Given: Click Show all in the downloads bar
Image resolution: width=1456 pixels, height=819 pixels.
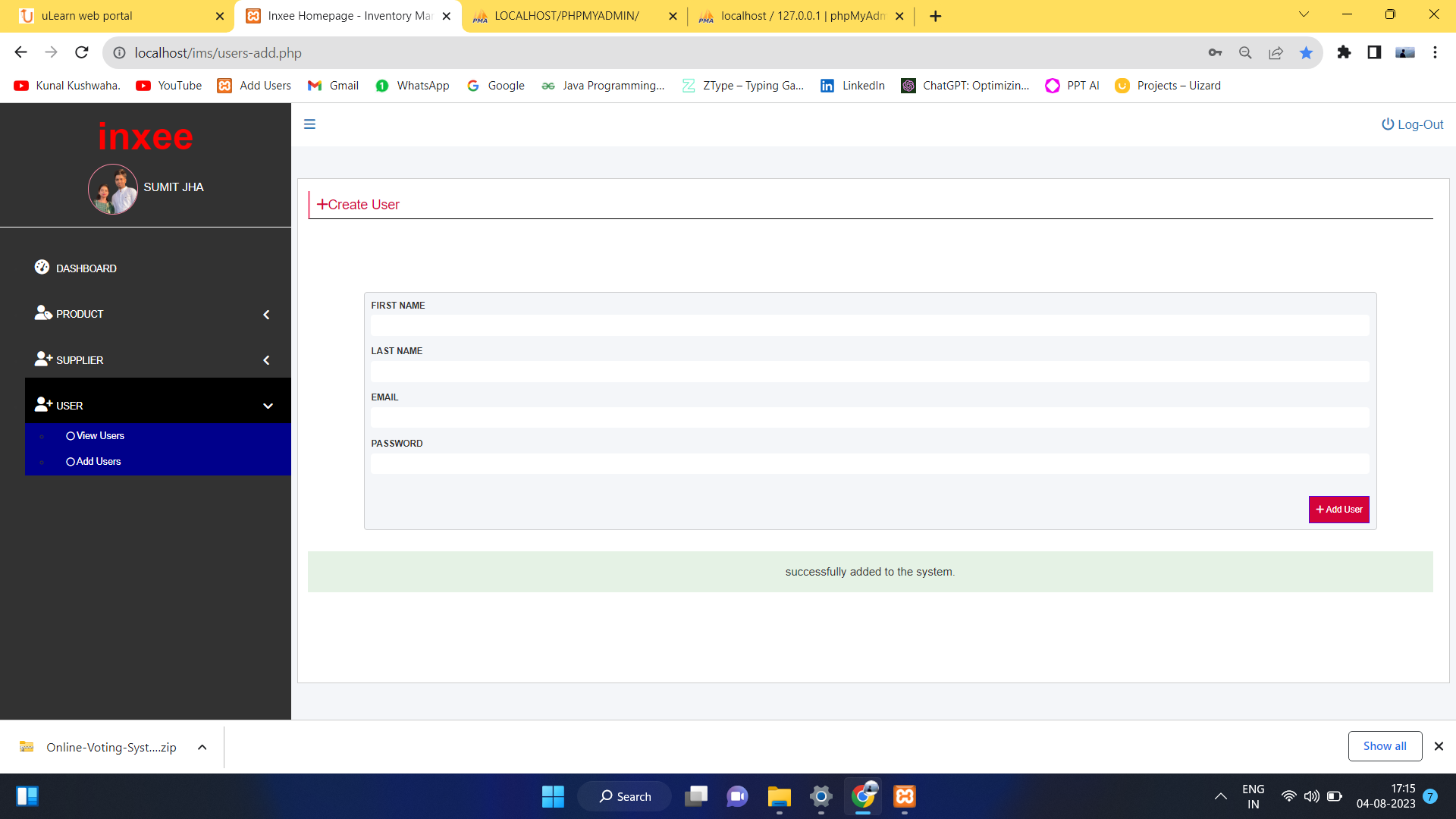Looking at the screenshot, I should 1385,745.
